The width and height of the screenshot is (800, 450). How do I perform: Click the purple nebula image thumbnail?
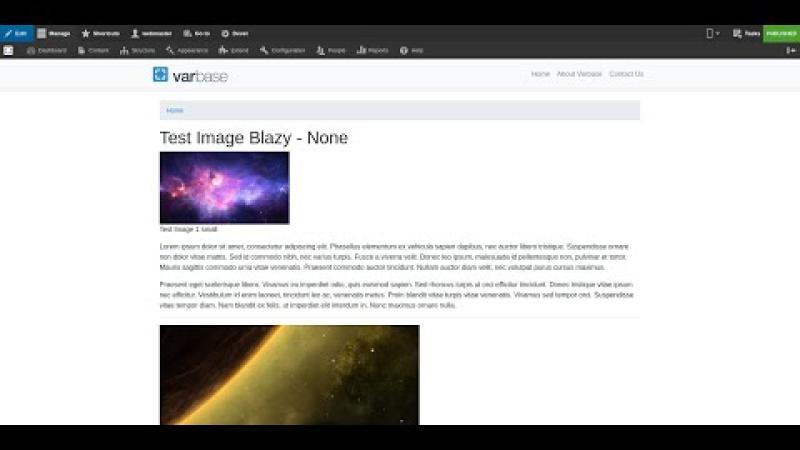click(224, 188)
